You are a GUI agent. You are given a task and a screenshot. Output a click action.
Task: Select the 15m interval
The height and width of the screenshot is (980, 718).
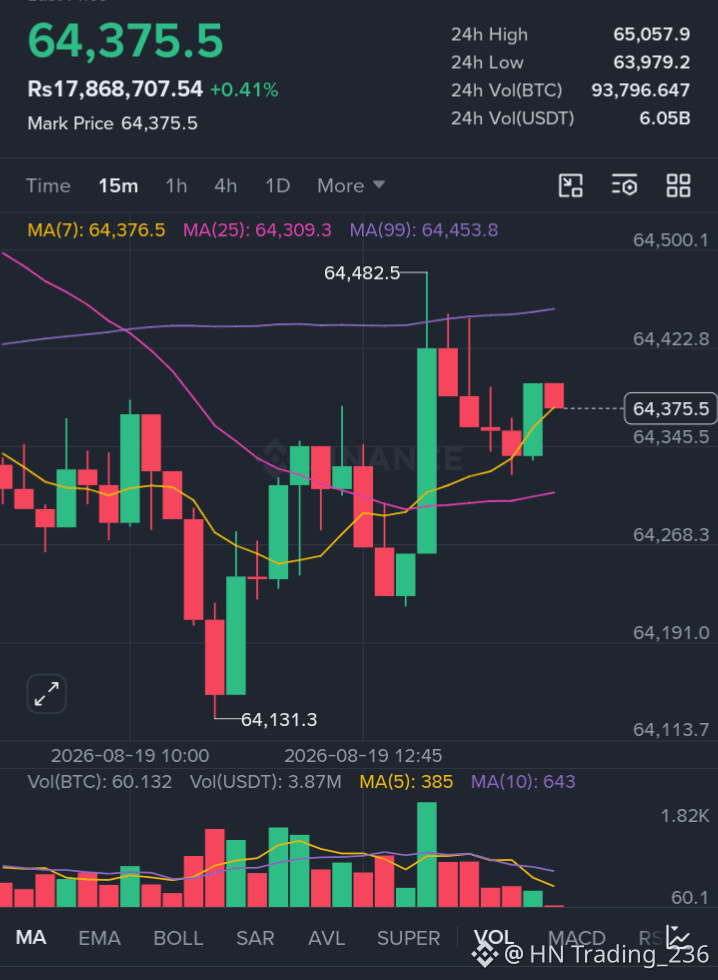coord(118,186)
